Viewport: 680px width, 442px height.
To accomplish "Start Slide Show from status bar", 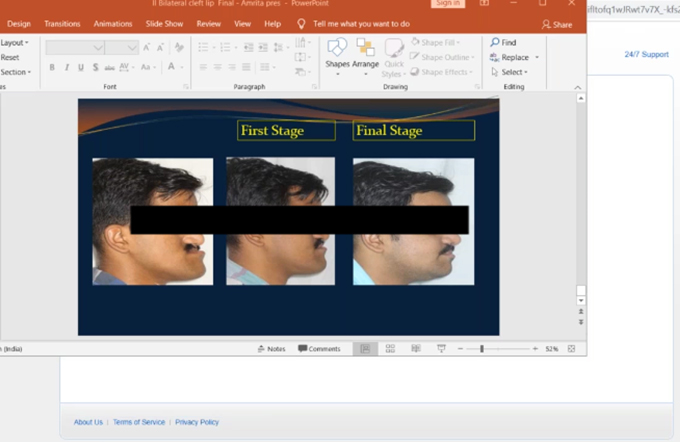I will pos(441,349).
